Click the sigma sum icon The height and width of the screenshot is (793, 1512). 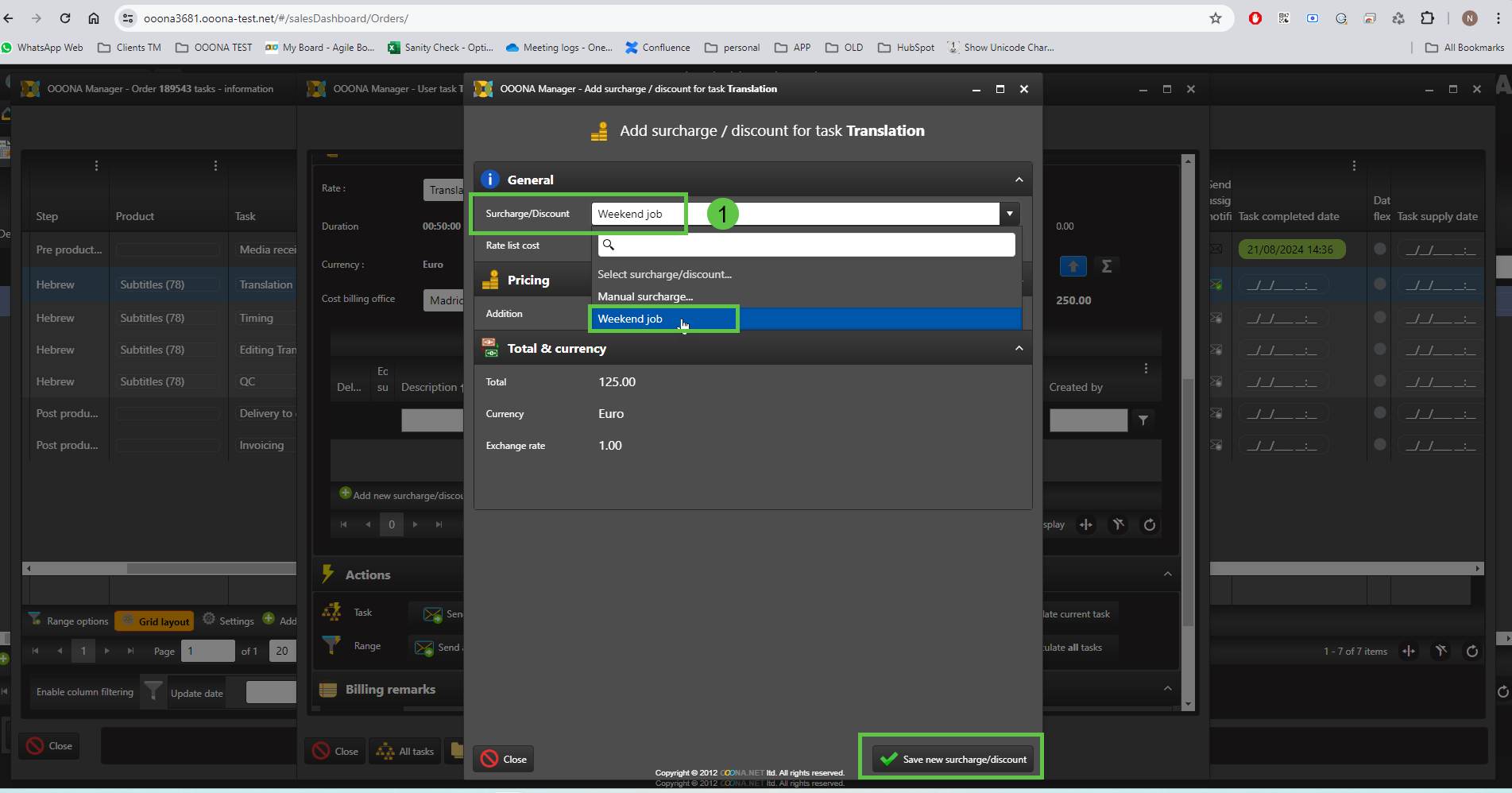tap(1106, 266)
